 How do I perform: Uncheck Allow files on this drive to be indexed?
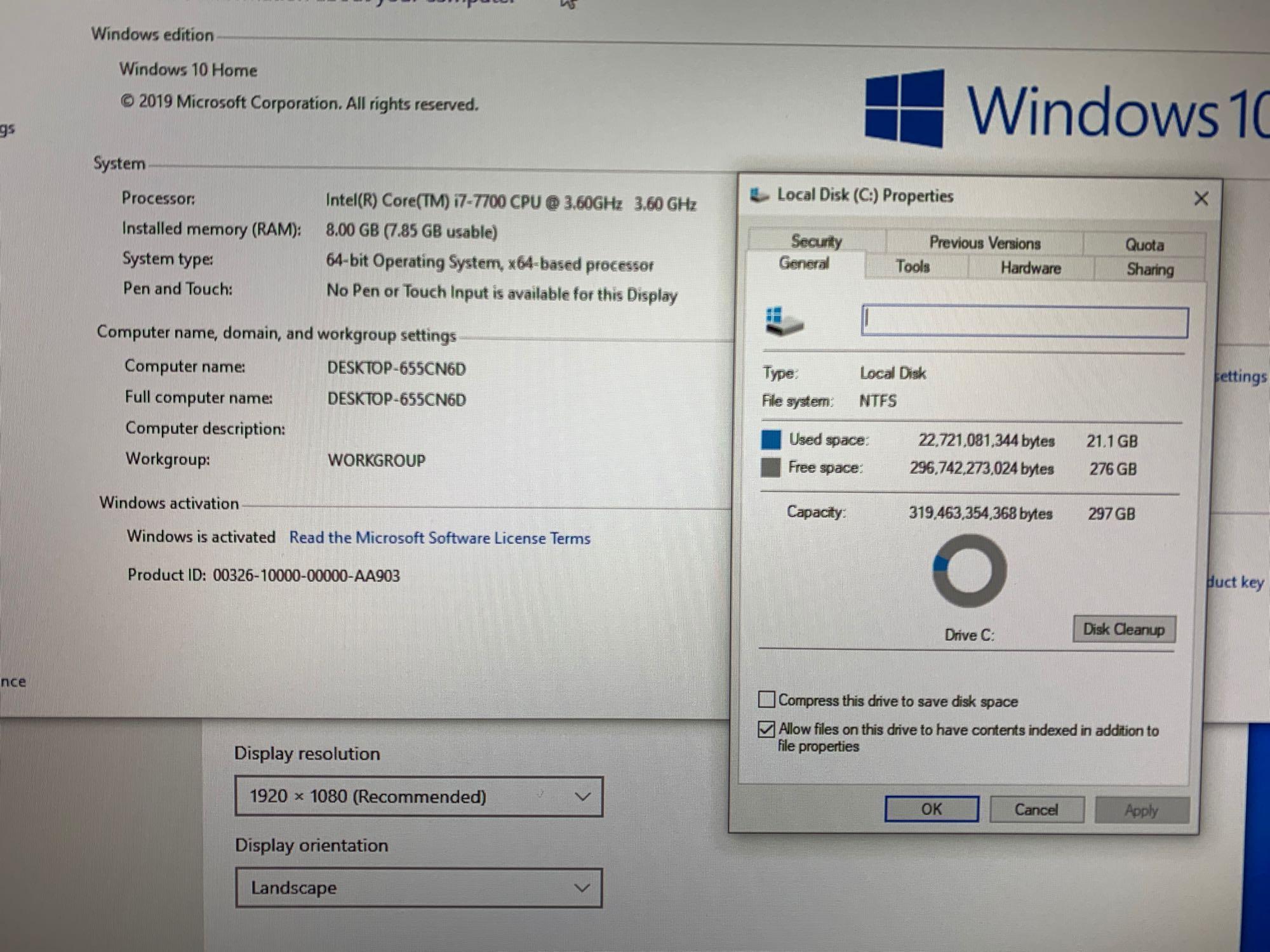[x=766, y=729]
